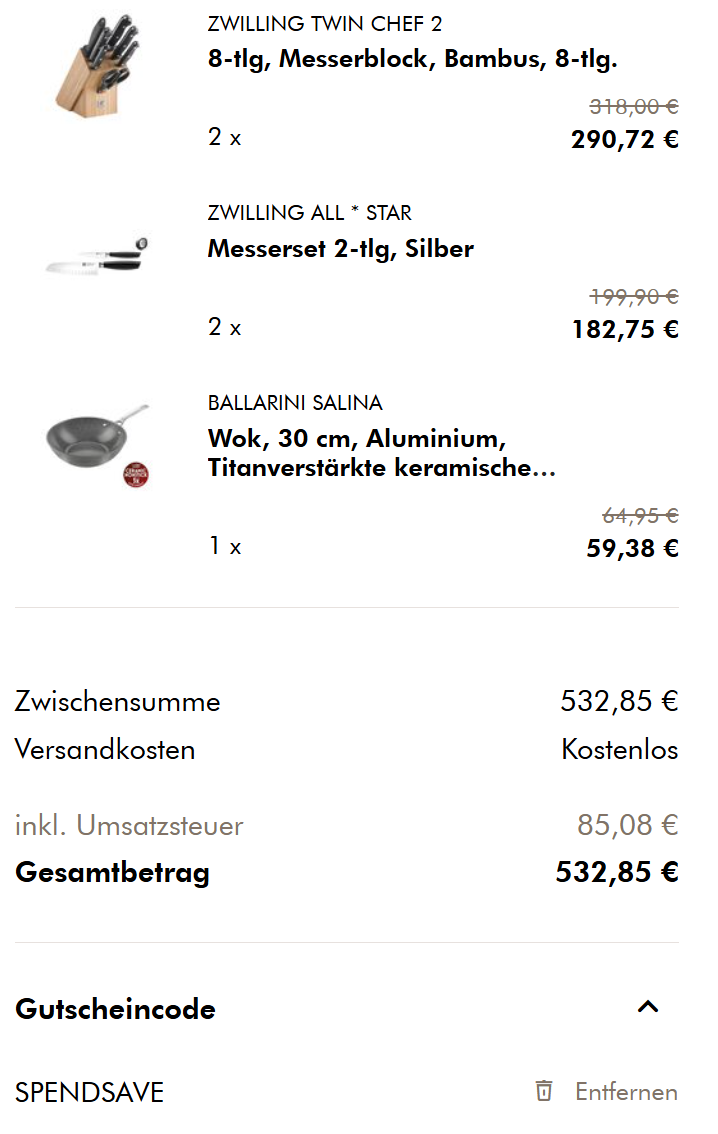Open the knife block product thumbnail
The width and height of the screenshot is (718, 1134).
(97, 65)
